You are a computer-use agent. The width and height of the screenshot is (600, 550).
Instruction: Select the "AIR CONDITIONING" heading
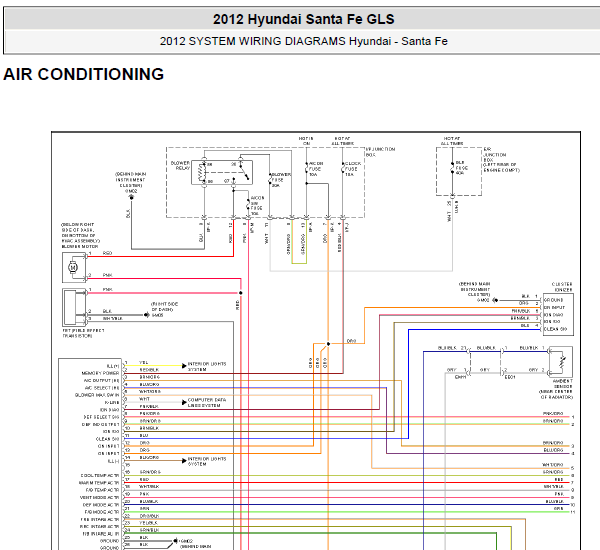(83, 74)
